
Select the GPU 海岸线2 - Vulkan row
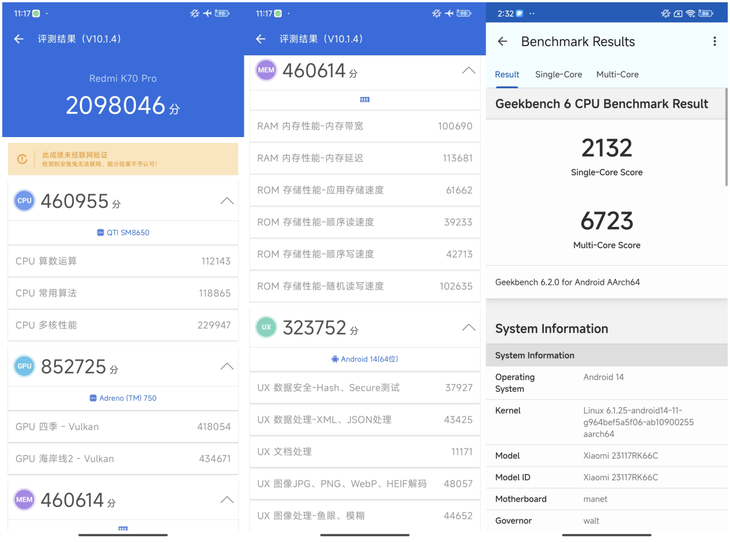pyautogui.click(x=123, y=459)
